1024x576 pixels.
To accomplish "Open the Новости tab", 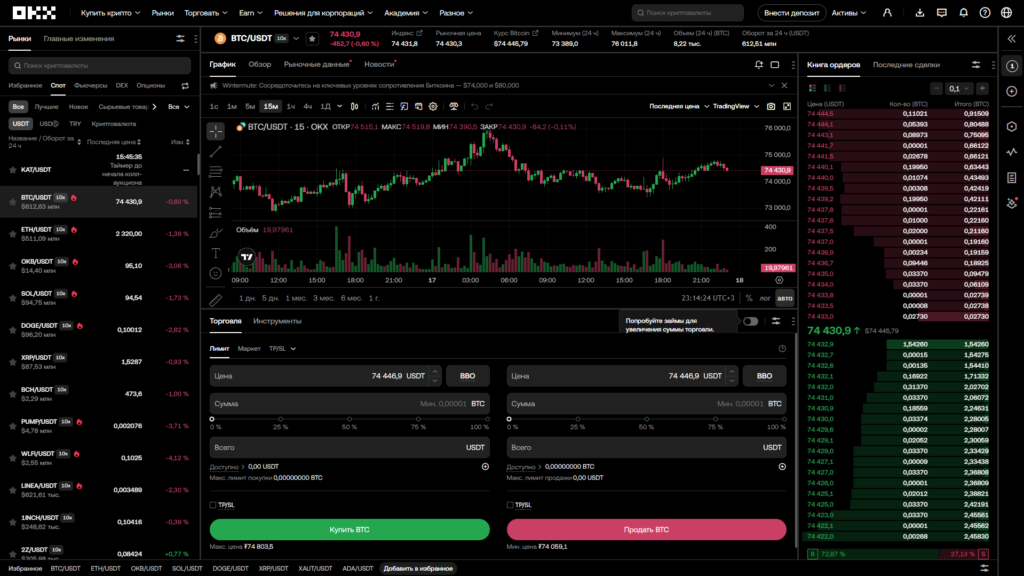I will point(379,65).
